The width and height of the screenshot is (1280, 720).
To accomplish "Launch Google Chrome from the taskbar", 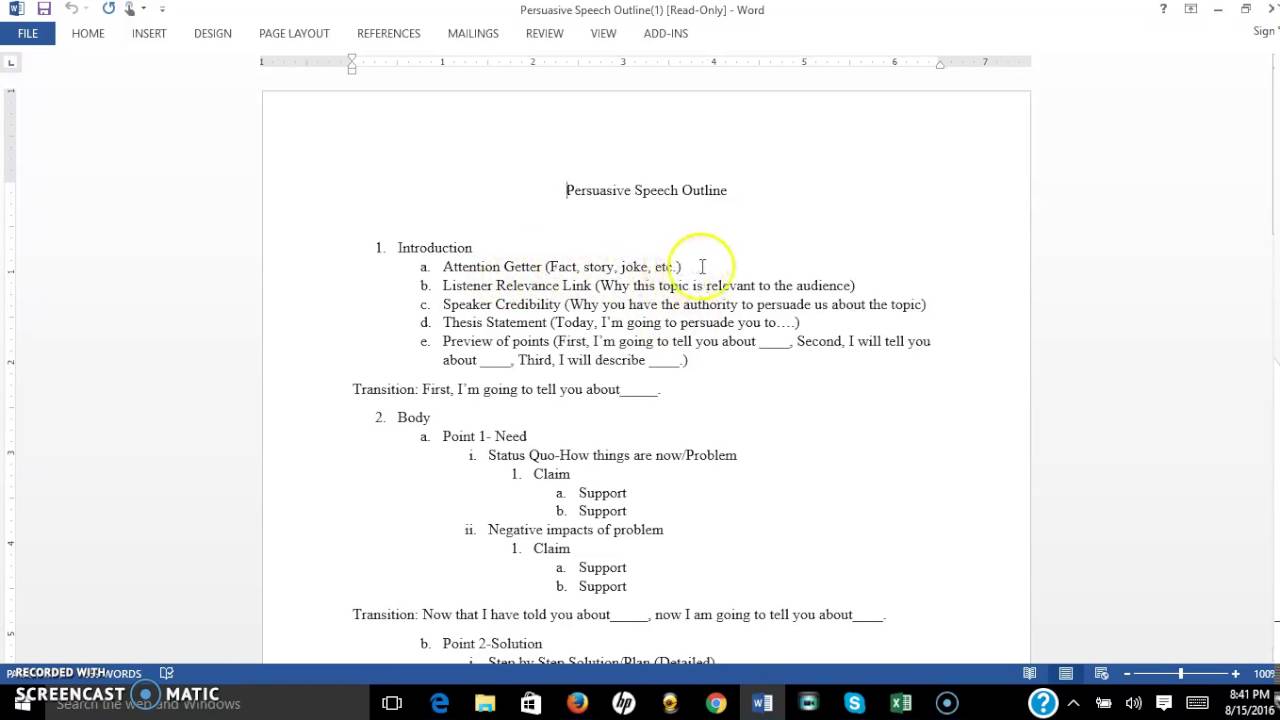I will pos(716,703).
